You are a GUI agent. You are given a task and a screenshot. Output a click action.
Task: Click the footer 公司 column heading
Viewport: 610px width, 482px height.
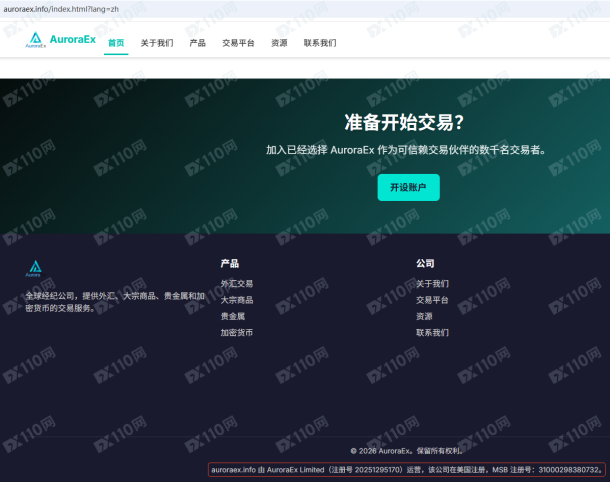425,263
